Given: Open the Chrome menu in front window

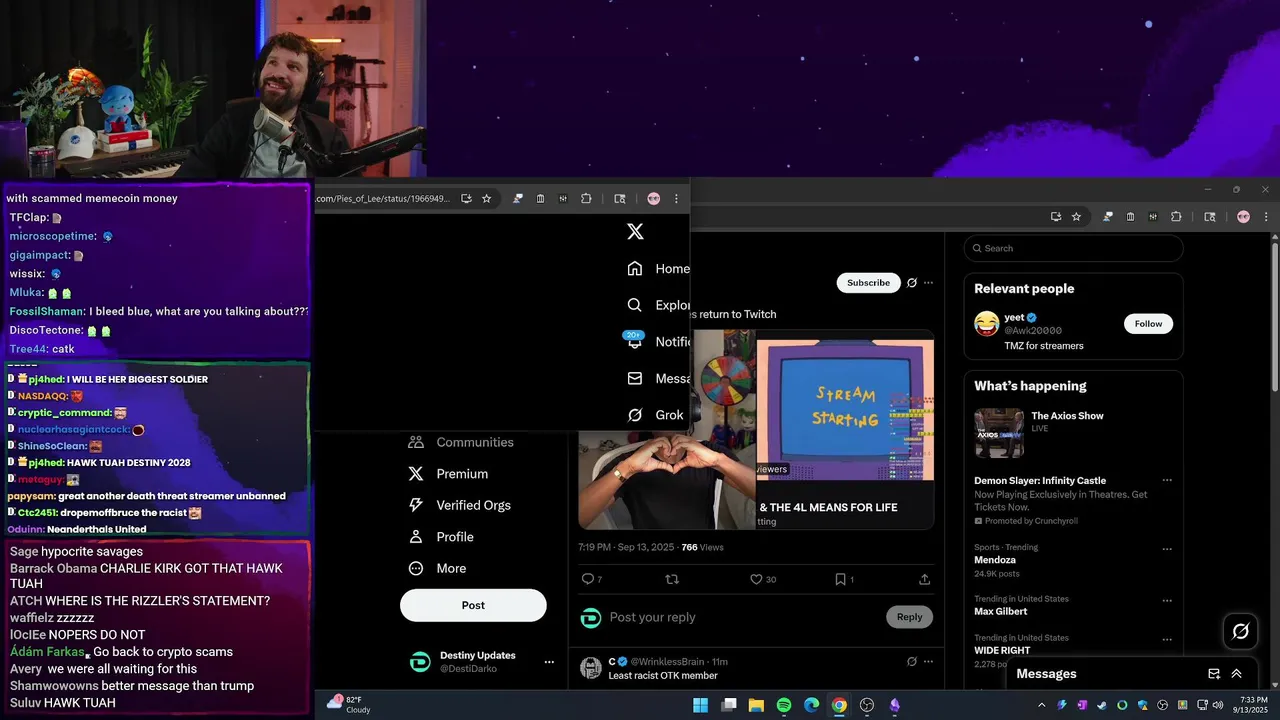Looking at the screenshot, I should [676, 198].
